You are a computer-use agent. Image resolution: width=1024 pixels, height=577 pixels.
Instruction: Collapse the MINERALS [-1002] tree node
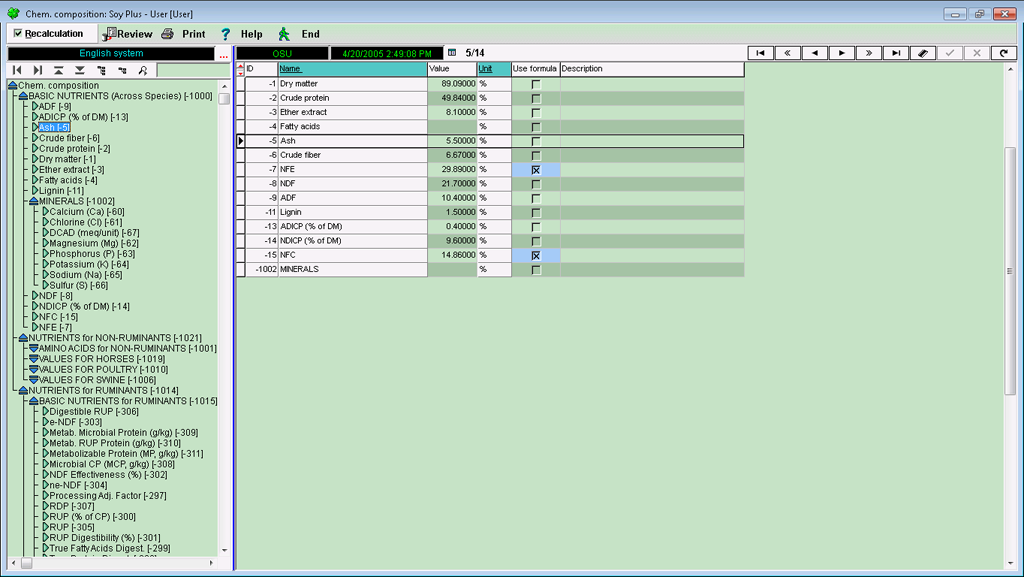pyautogui.click(x=34, y=201)
